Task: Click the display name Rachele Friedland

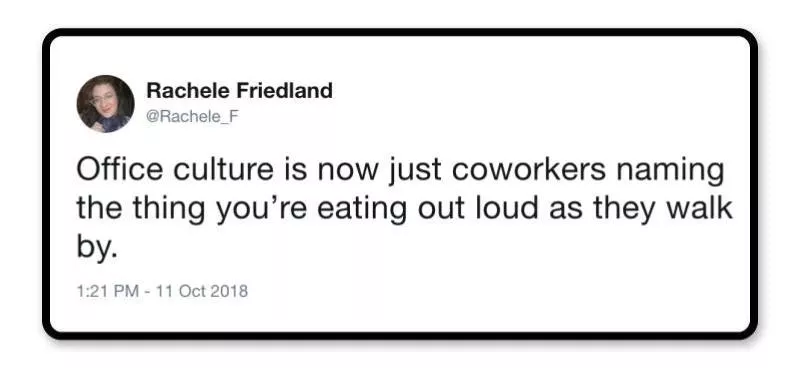Action: [239, 91]
